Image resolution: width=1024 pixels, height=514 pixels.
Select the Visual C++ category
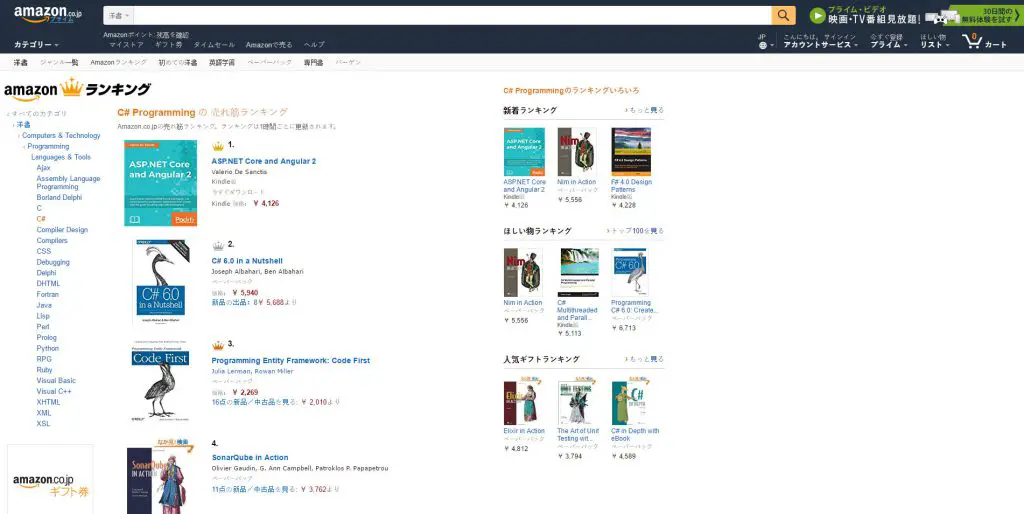(54, 391)
